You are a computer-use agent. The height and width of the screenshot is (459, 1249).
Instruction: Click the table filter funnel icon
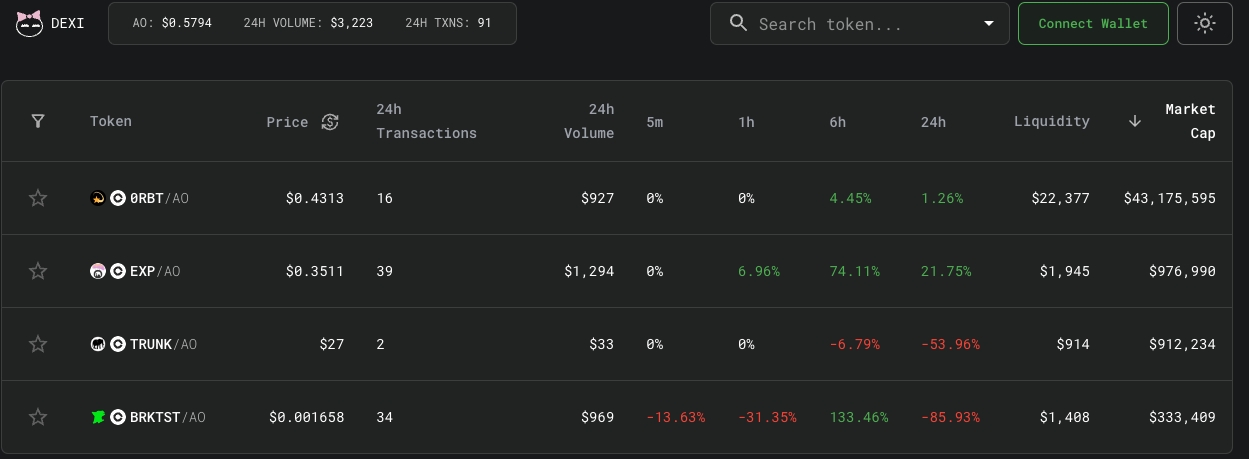click(38, 121)
